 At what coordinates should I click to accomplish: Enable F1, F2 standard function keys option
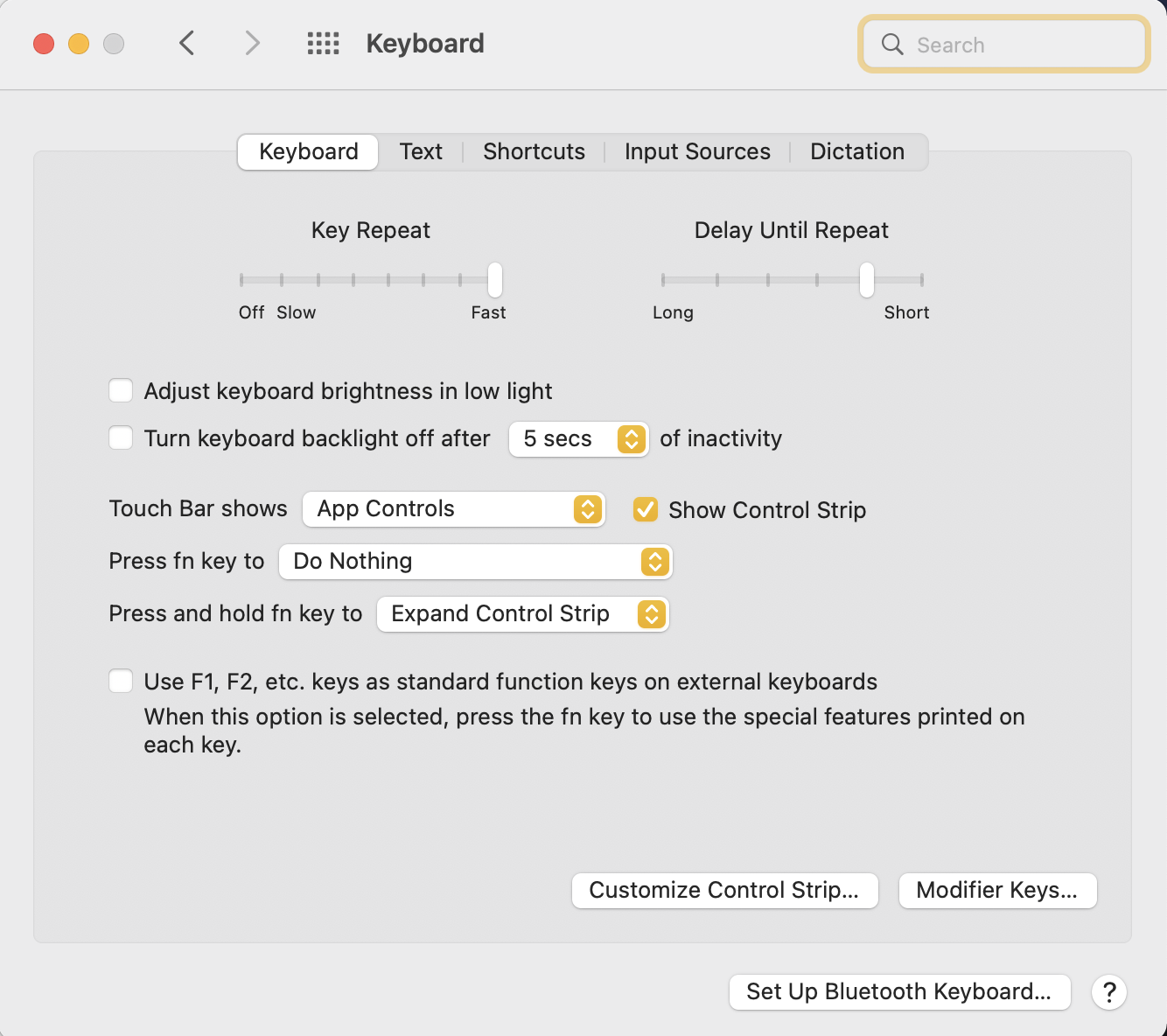click(x=121, y=681)
